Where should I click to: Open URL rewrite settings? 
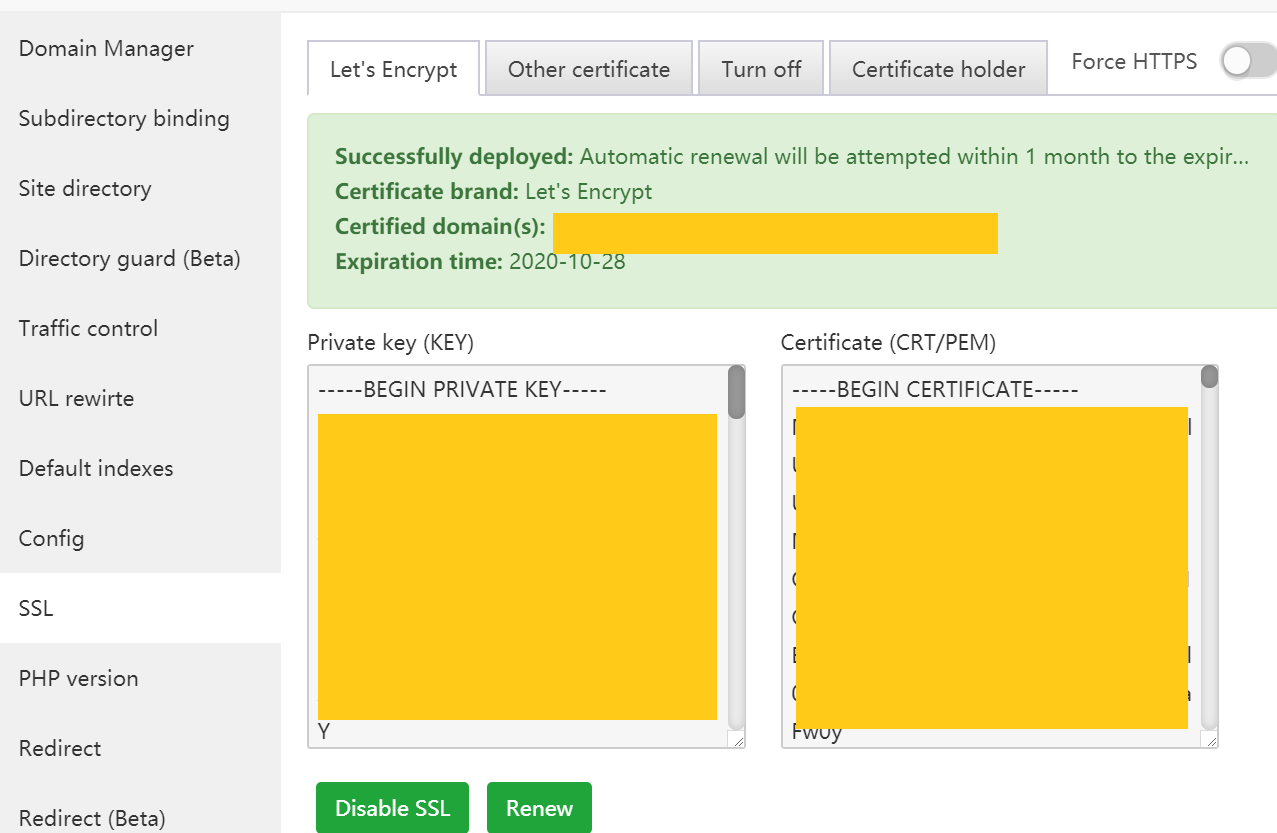tap(76, 398)
